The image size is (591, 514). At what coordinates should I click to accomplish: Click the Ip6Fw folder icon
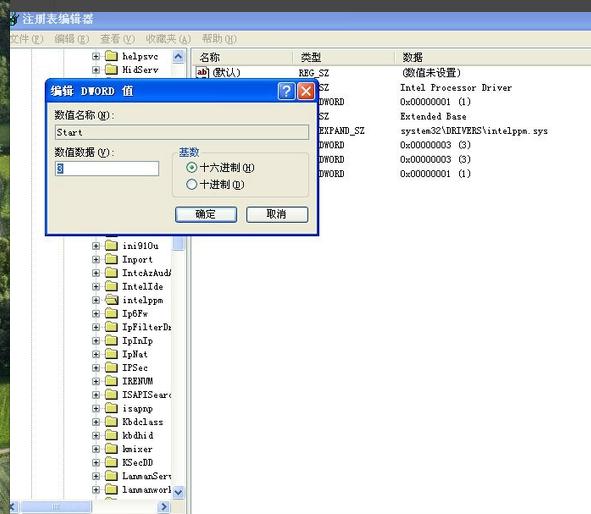tap(111, 313)
